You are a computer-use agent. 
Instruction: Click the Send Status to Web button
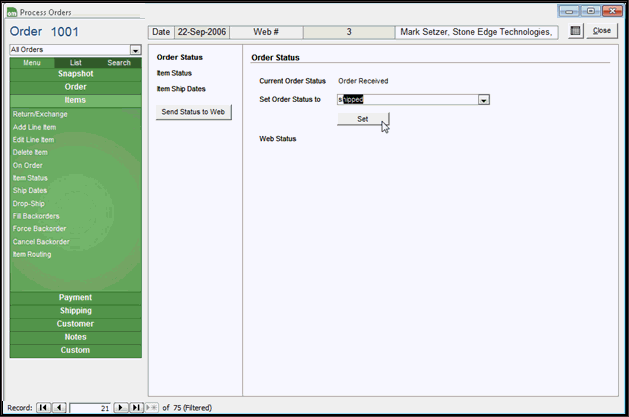(x=195, y=112)
